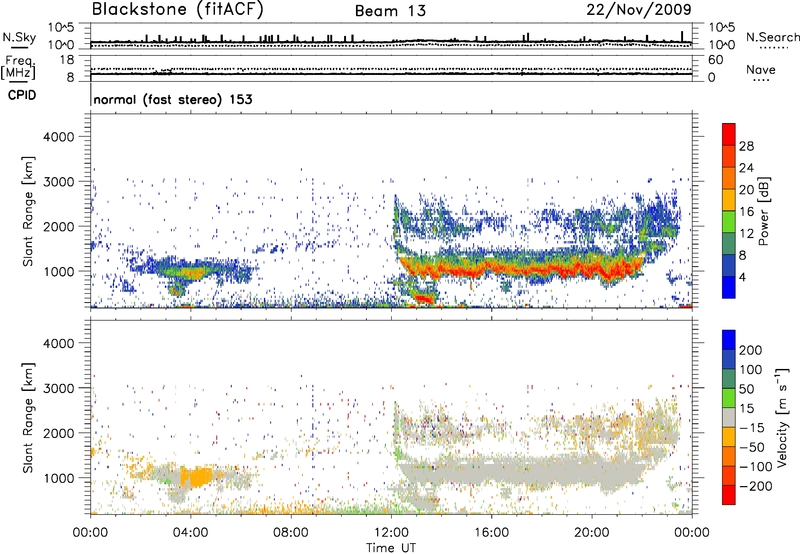Select the bright blue top Velocity colorbar segment

pos(729,340)
